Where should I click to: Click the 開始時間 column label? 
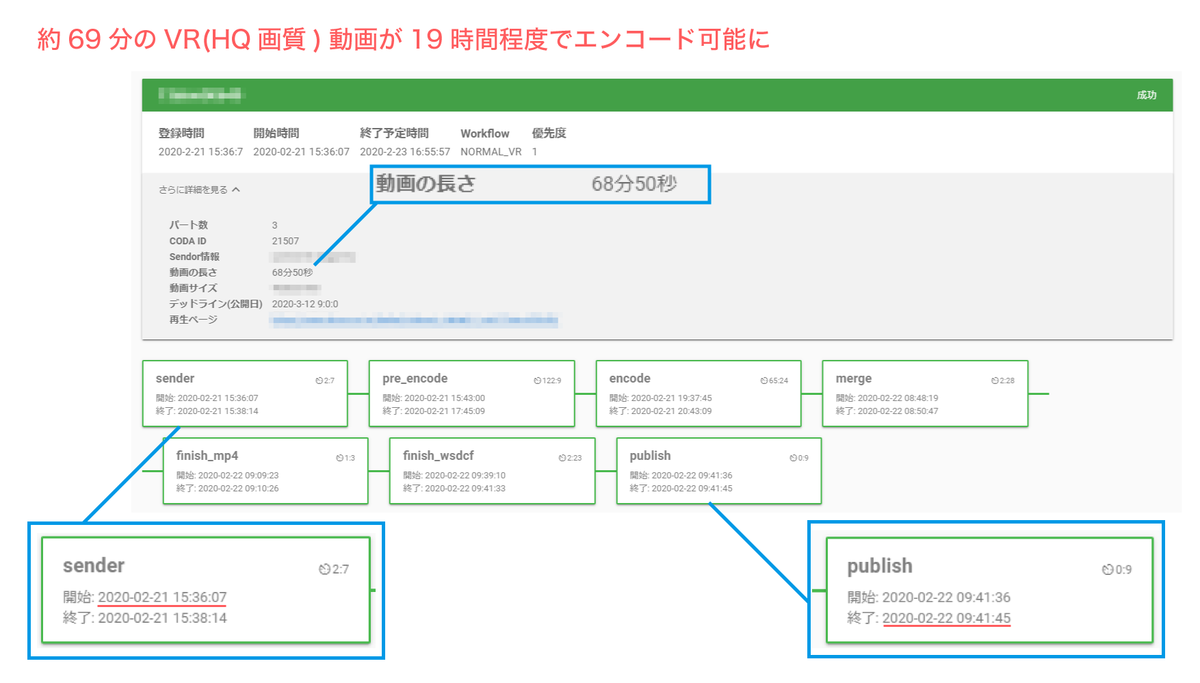point(276,133)
